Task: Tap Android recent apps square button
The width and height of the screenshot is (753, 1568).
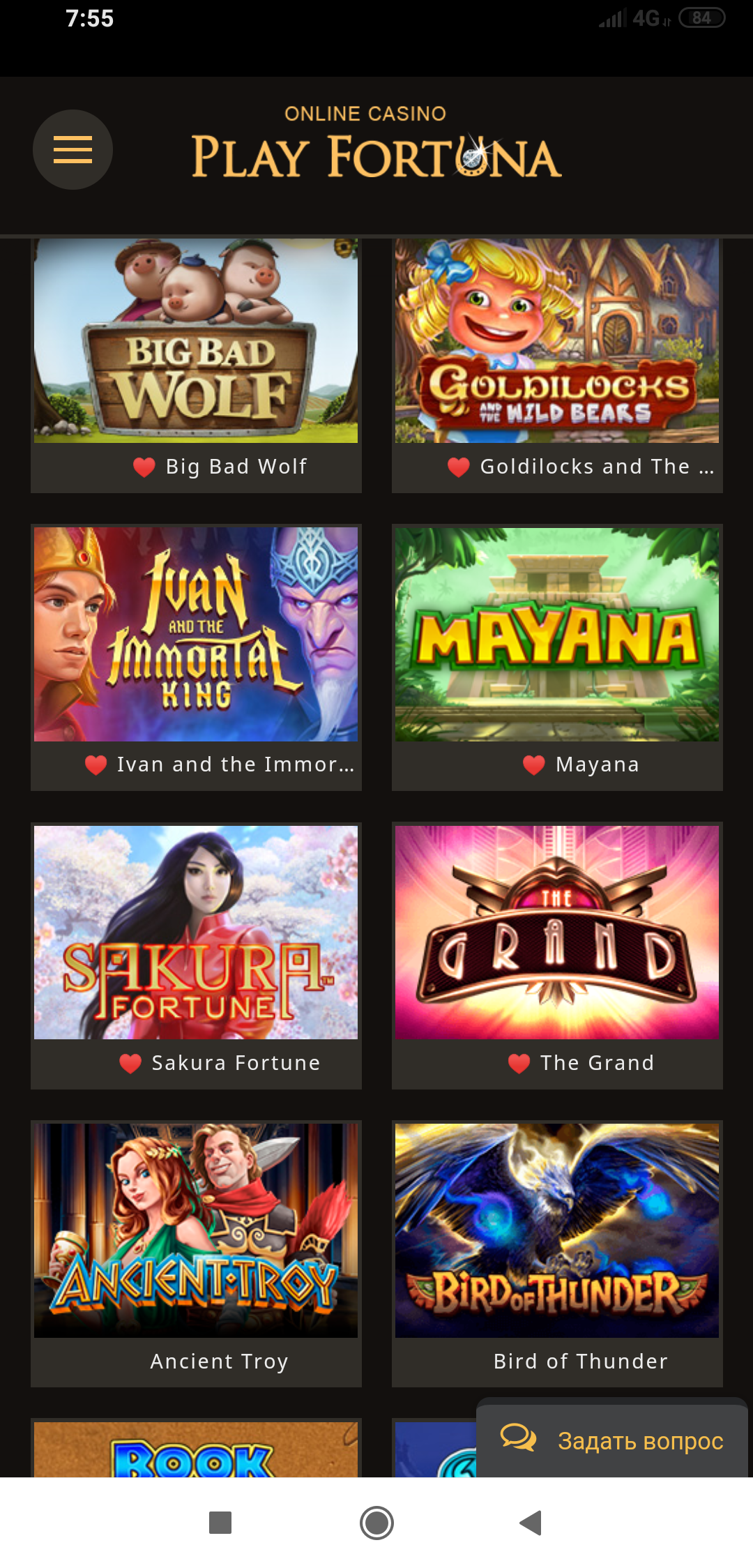Action: tap(220, 1523)
